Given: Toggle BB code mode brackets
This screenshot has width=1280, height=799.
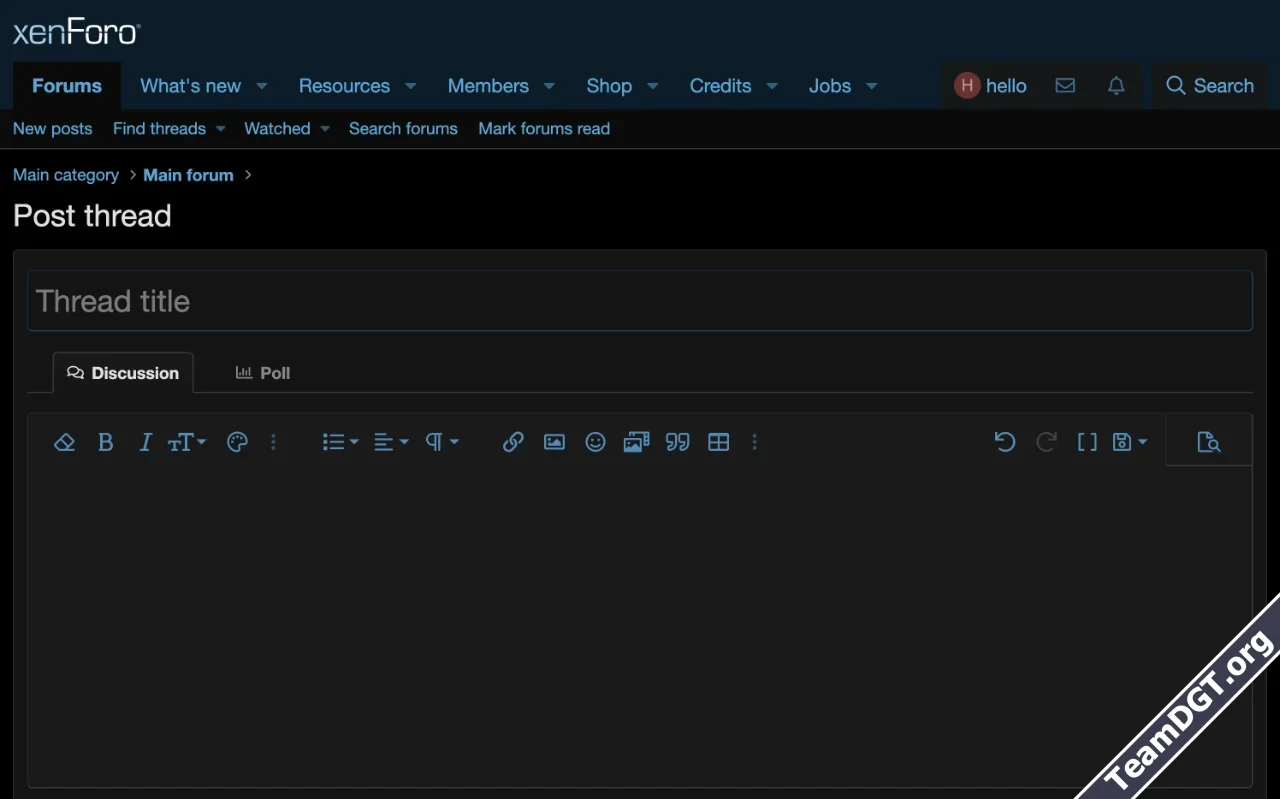Looking at the screenshot, I should (1087, 442).
